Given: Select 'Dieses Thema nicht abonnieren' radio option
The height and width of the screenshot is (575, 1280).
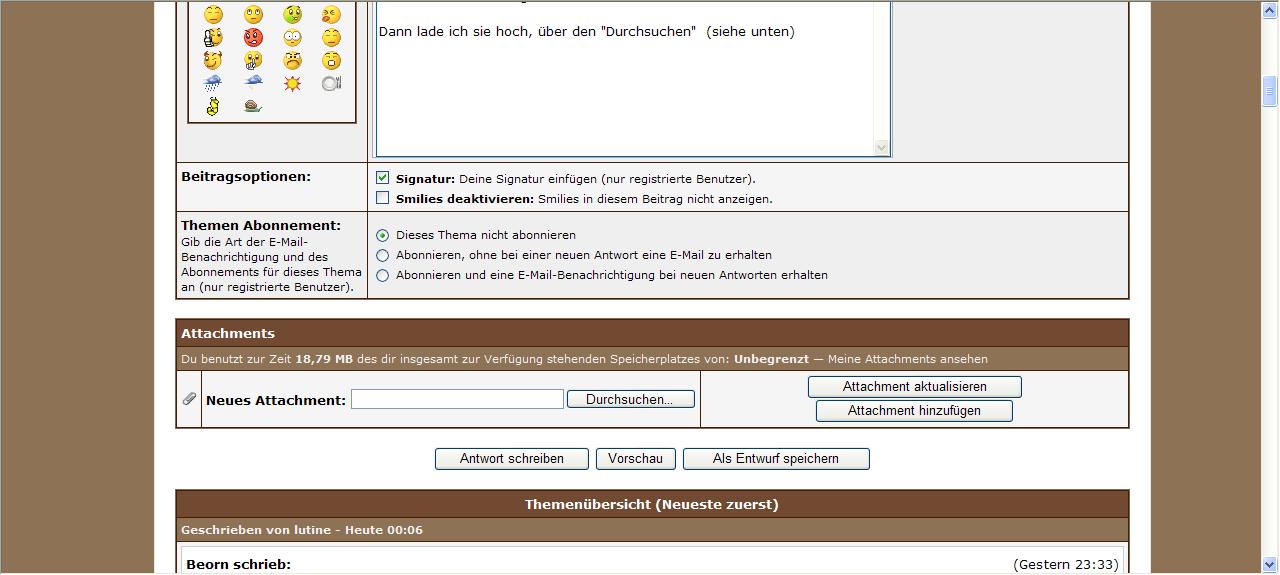Looking at the screenshot, I should 382,235.
